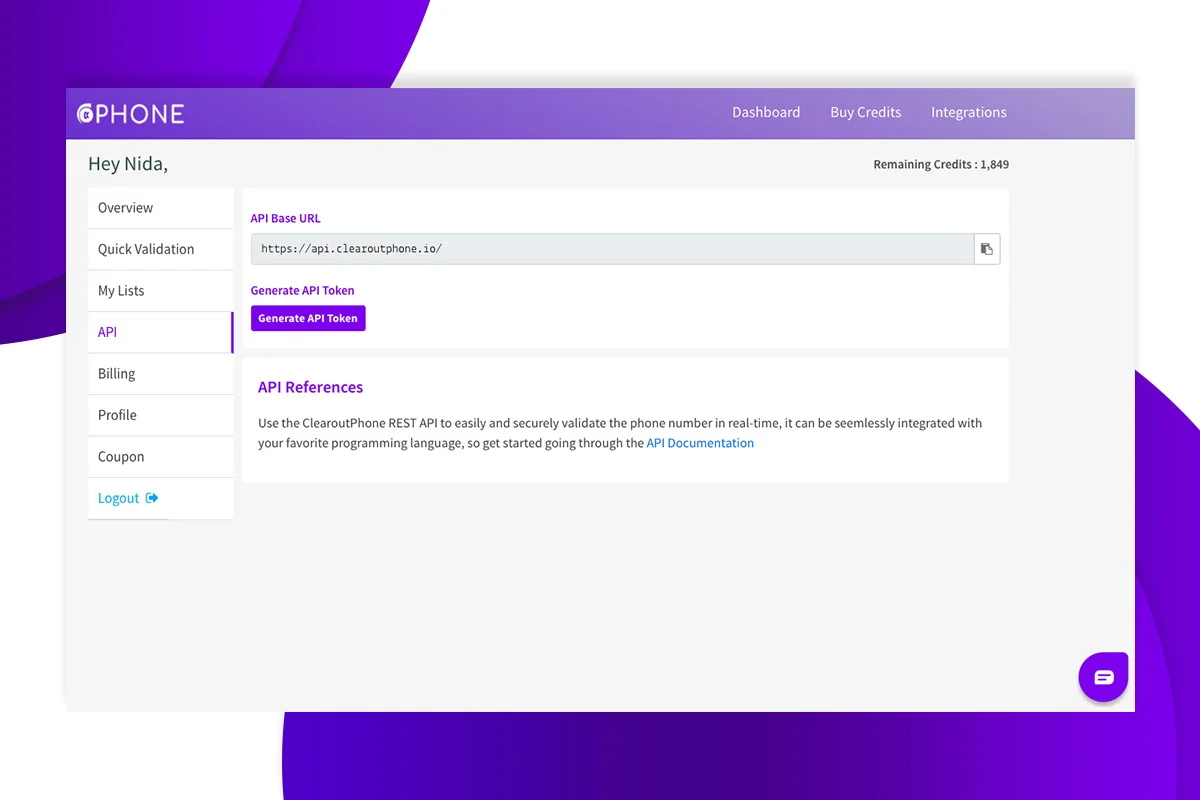
Task: Open Quick Validation from sidebar
Action: (x=160, y=249)
